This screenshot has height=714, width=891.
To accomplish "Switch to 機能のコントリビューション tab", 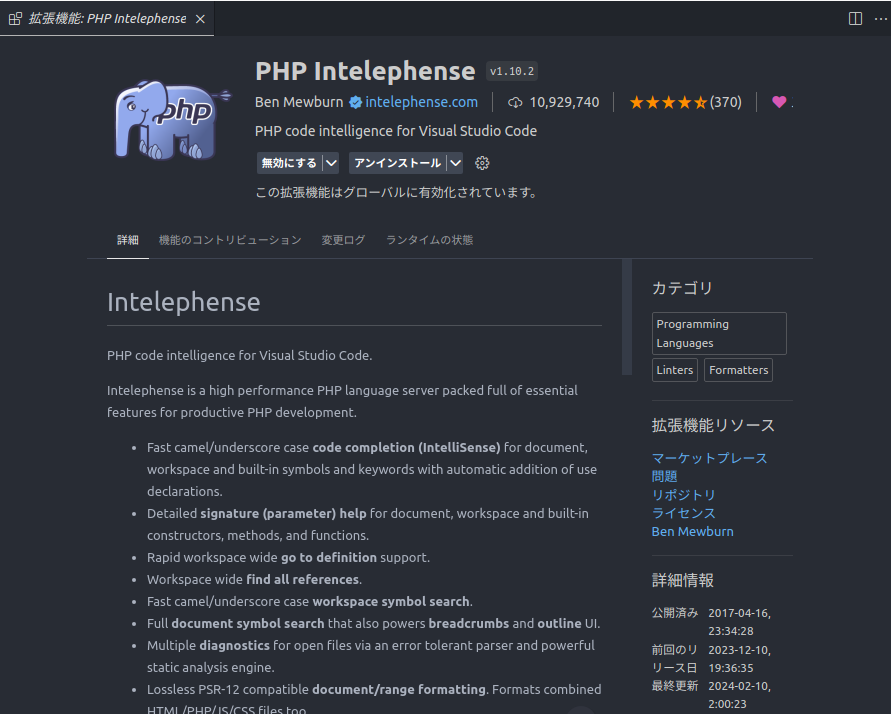I will pos(230,240).
